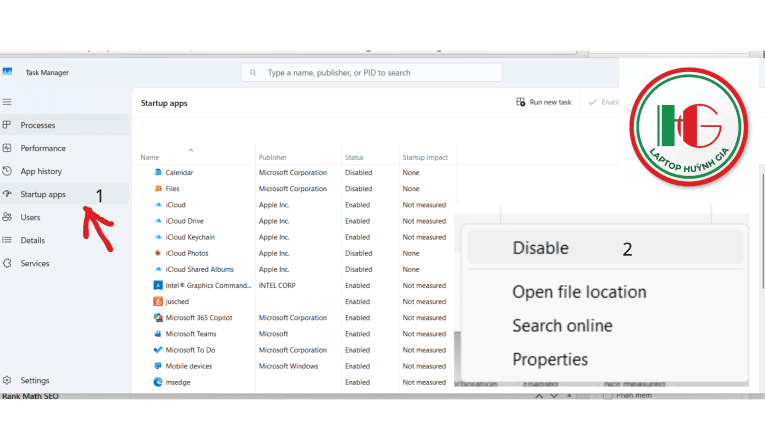Screen dimensions: 765x430
Task: Choose Disable in the context menu
Action: coord(605,247)
